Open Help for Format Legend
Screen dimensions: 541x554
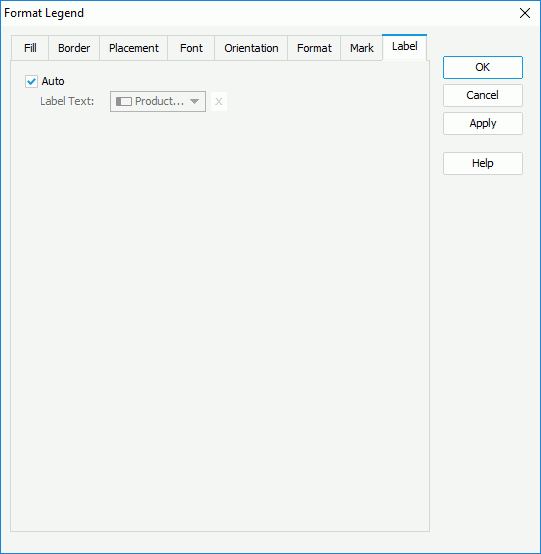[483, 164]
